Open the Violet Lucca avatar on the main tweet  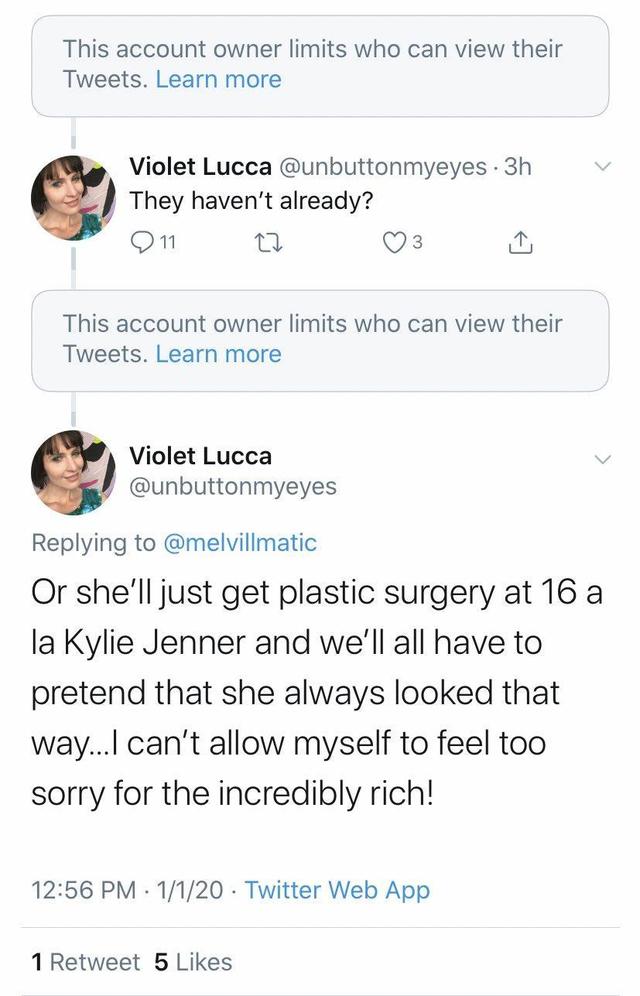[x=73, y=473]
